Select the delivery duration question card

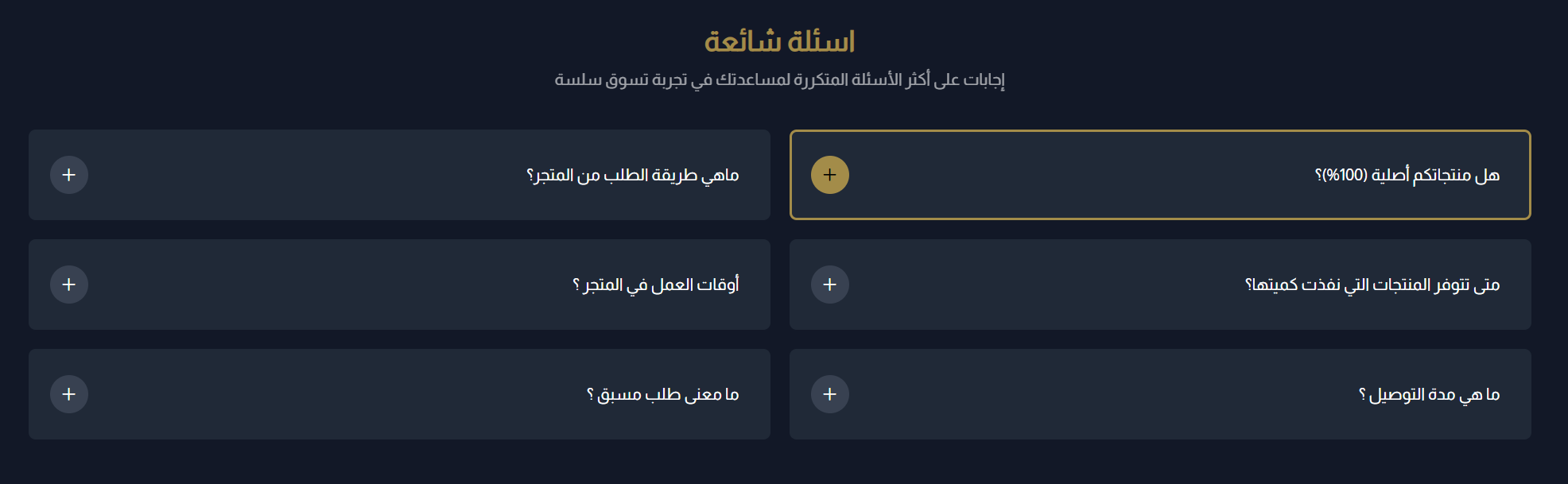[x=1158, y=393]
